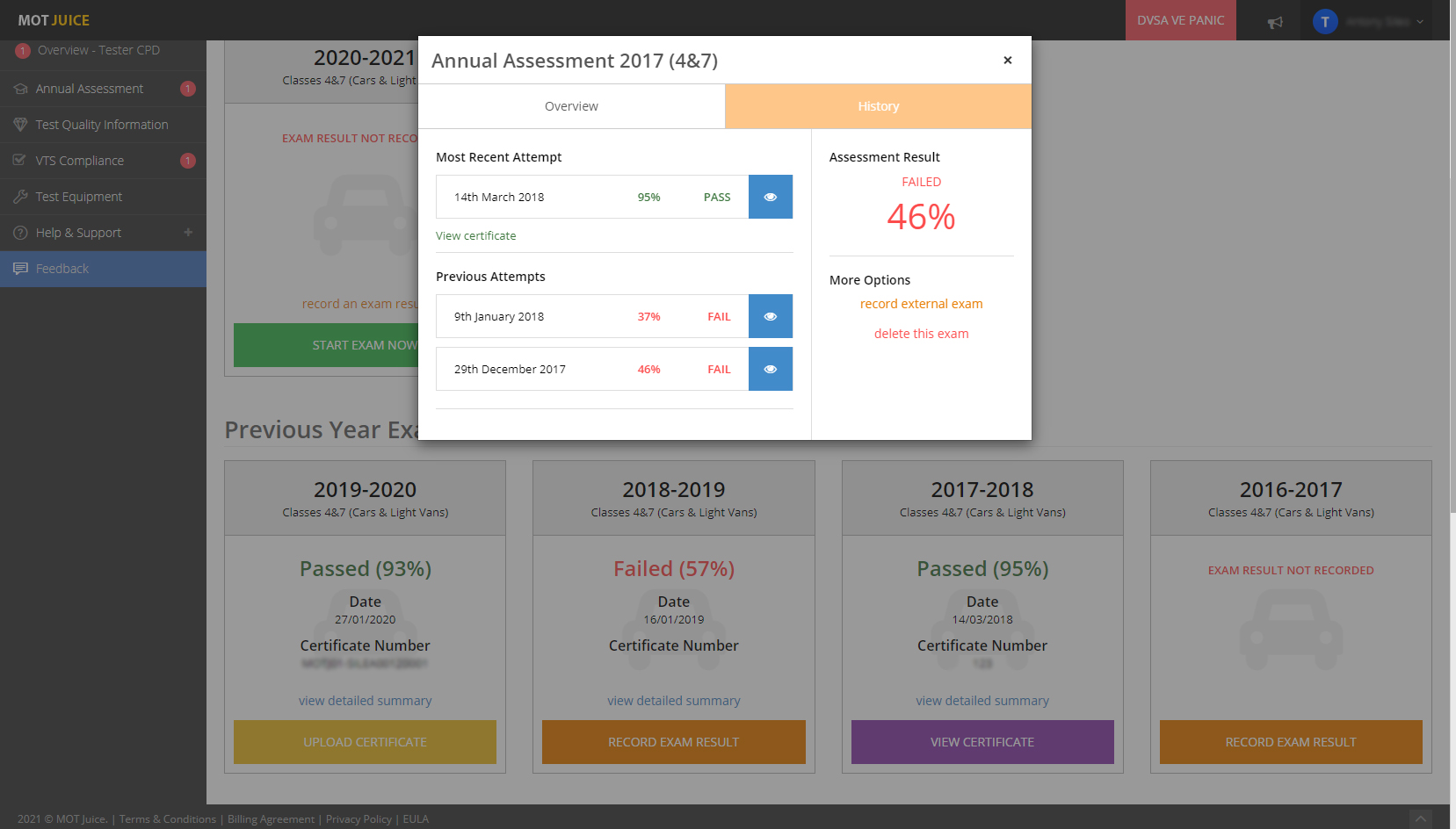This screenshot has height=829, width=1456.
Task: Click the Annual Assessment sidebar icon
Action: 20,89
